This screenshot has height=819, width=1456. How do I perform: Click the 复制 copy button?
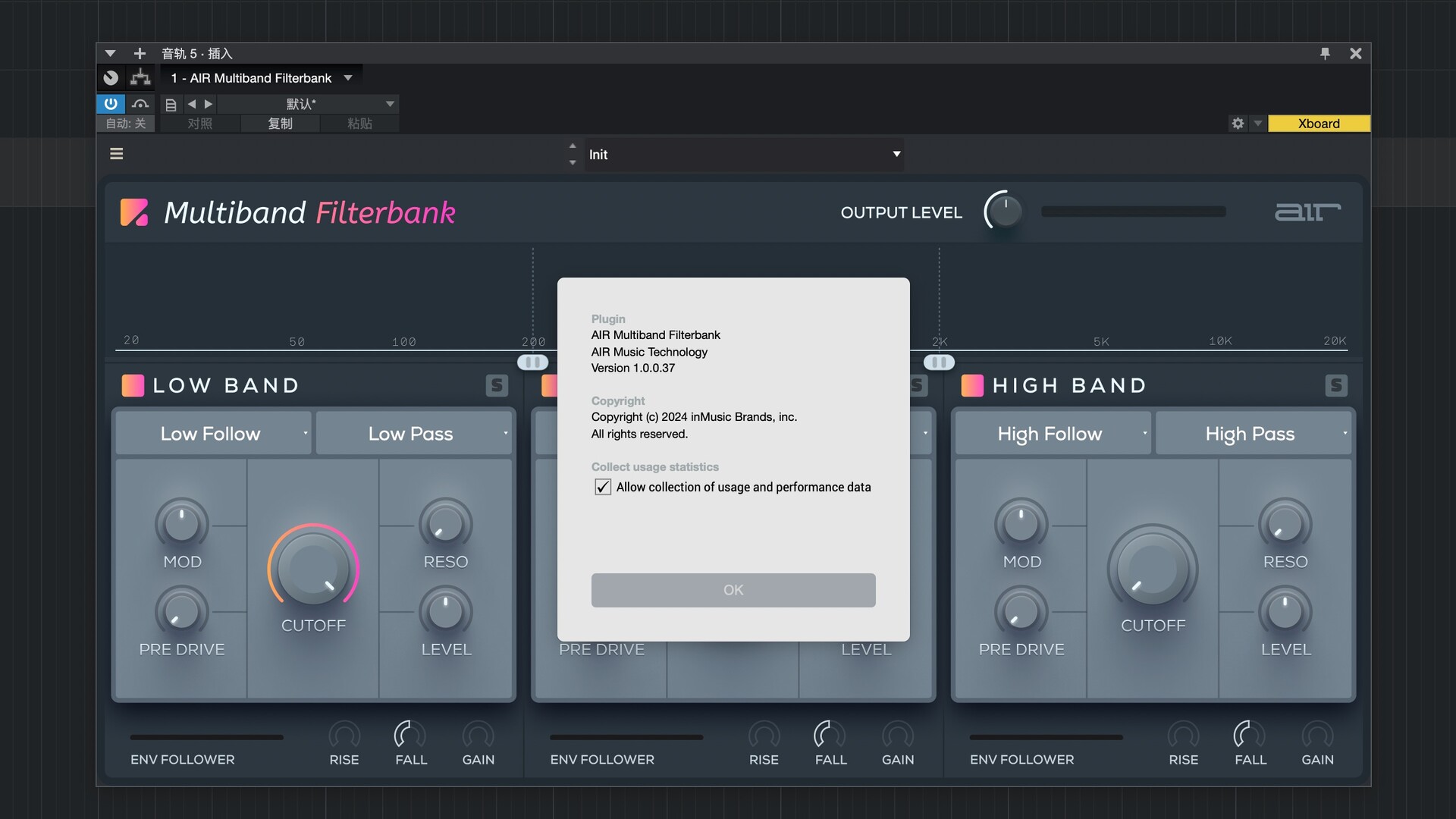click(280, 124)
